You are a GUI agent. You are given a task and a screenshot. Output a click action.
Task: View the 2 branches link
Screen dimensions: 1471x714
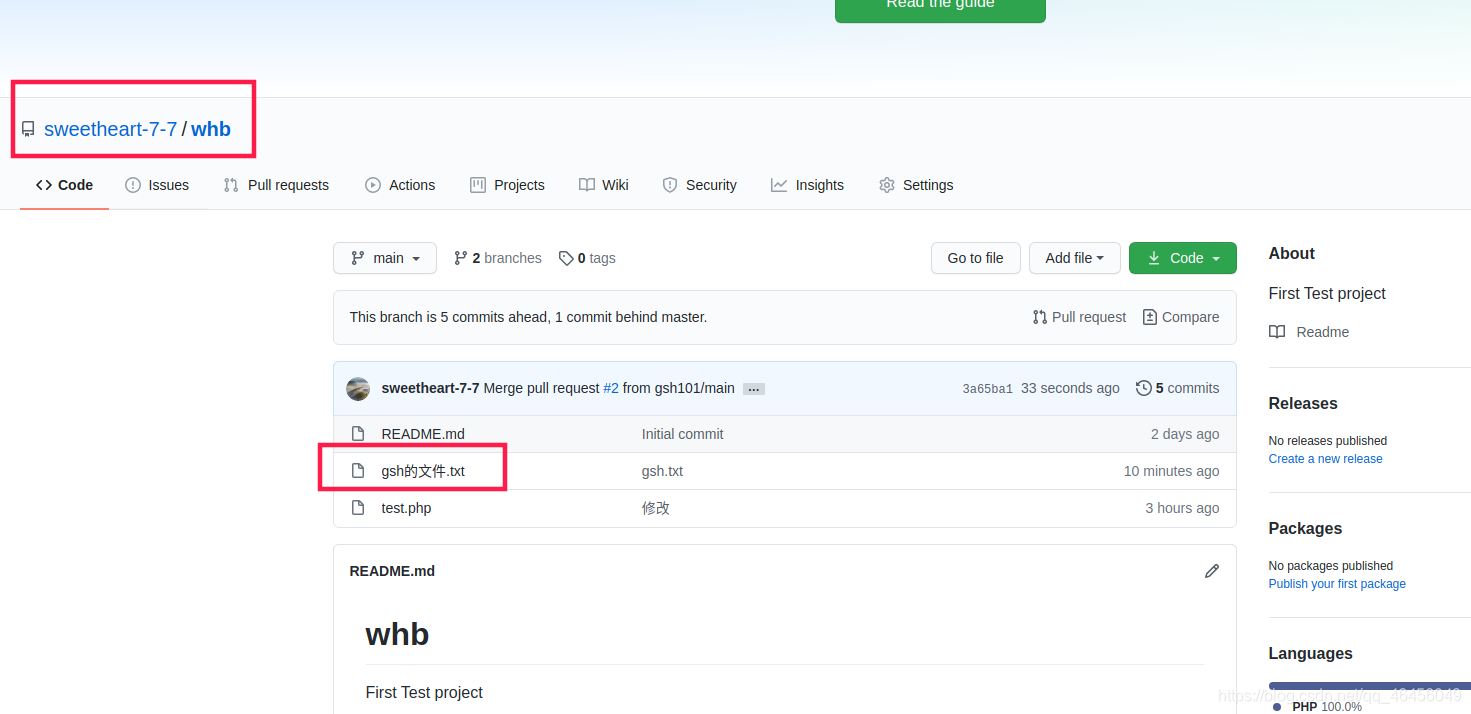pos(497,258)
